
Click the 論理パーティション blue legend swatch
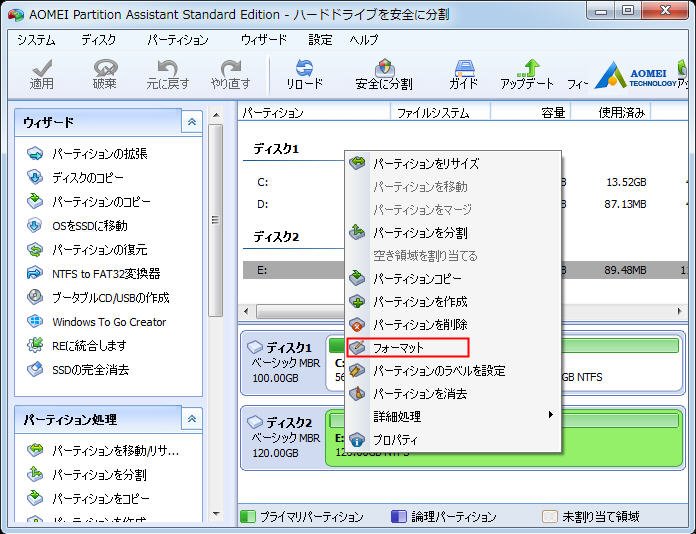(x=399, y=516)
